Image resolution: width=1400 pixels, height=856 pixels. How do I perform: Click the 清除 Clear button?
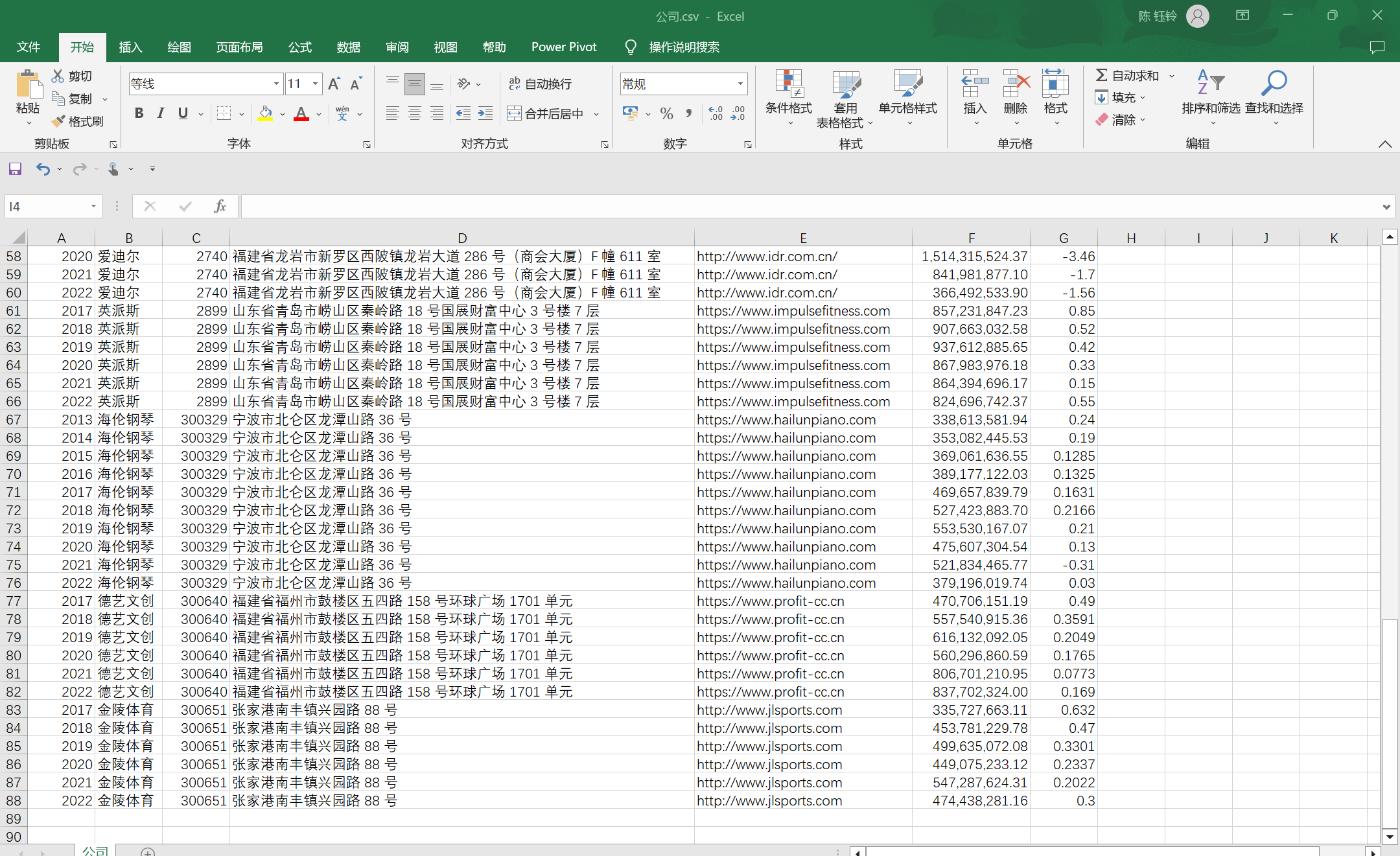point(1116,120)
